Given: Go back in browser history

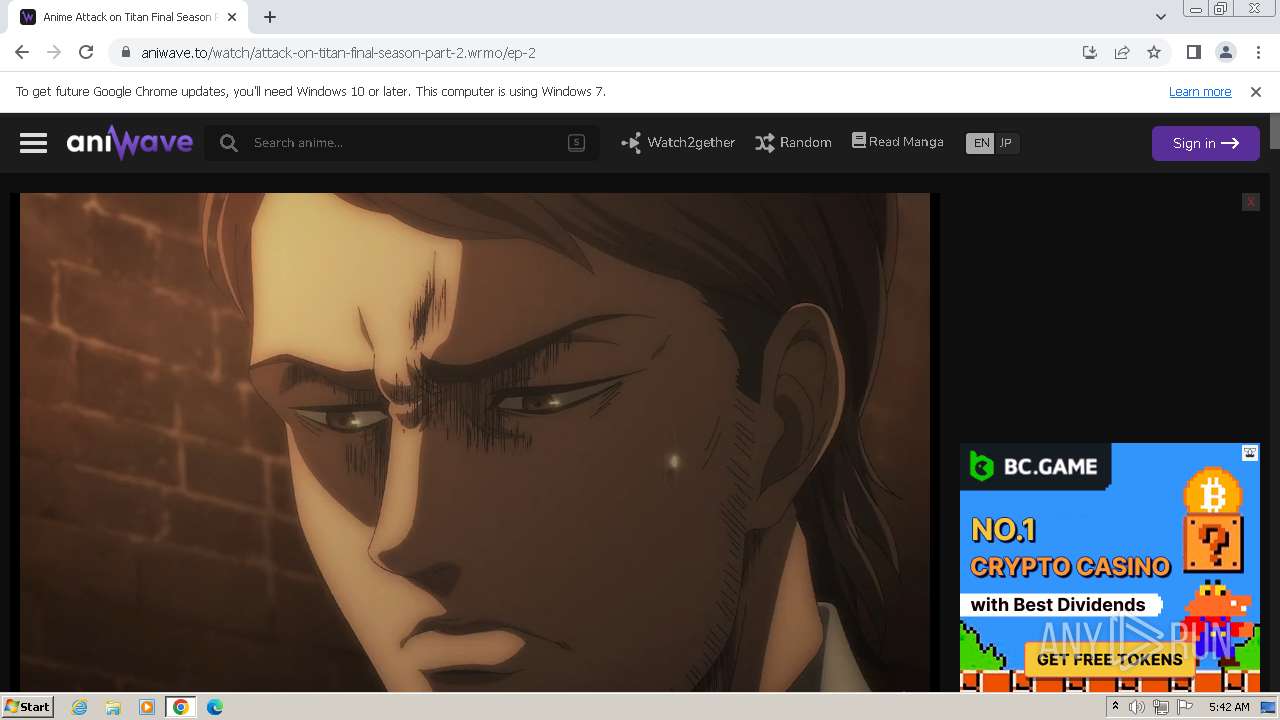Looking at the screenshot, I should tap(22, 52).
